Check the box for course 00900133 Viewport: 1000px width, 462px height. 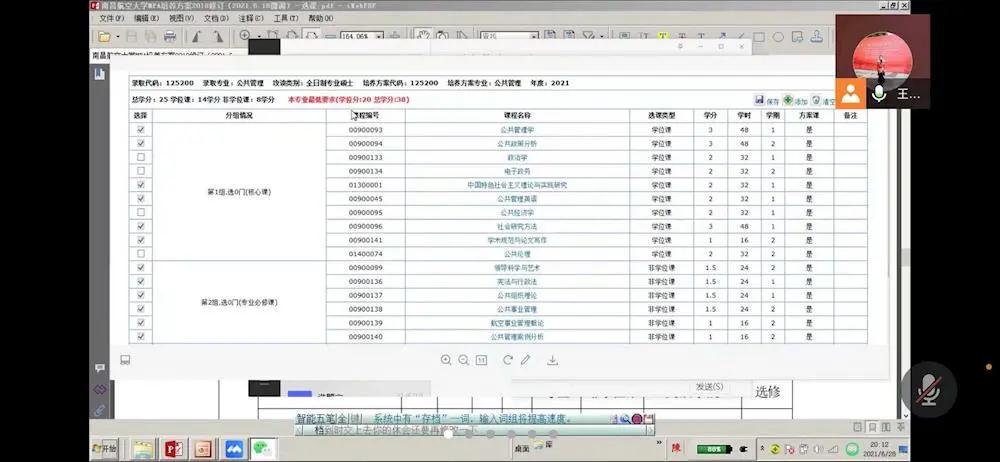tap(140, 158)
